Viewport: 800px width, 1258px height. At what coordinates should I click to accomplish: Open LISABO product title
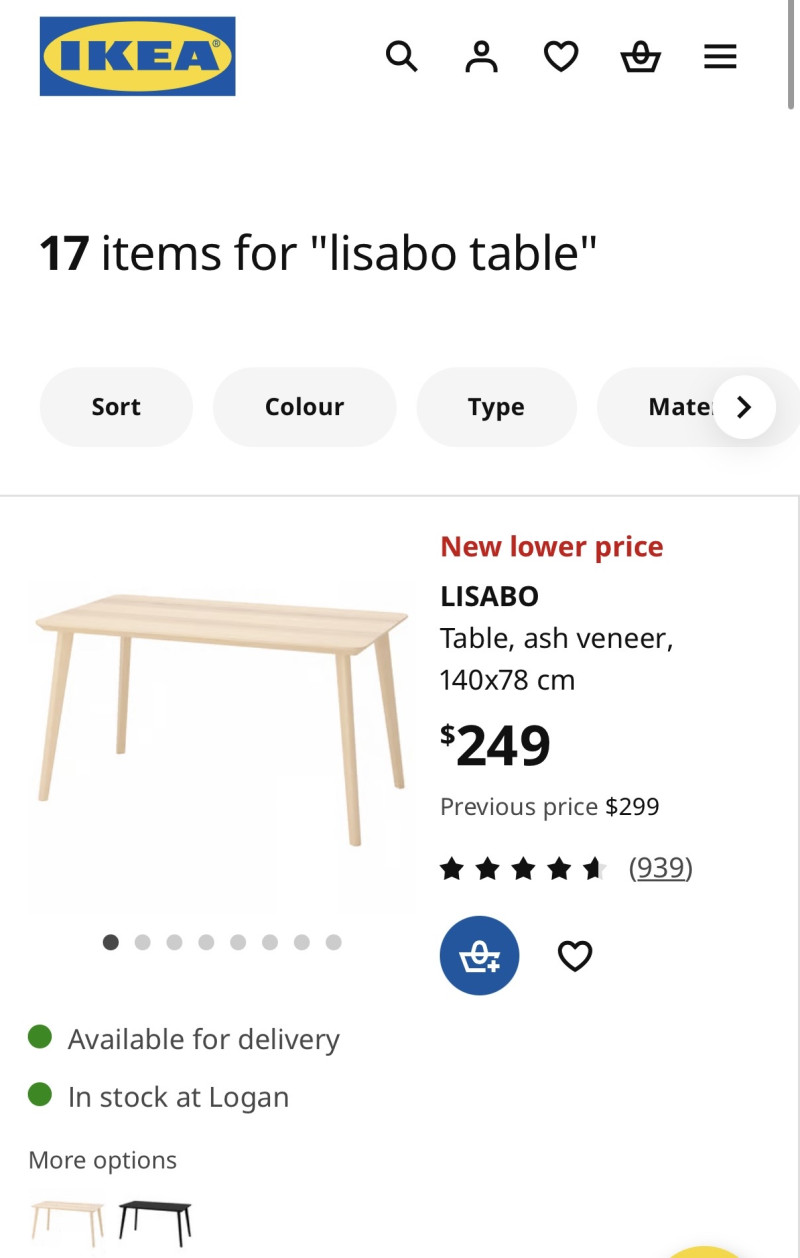click(489, 596)
